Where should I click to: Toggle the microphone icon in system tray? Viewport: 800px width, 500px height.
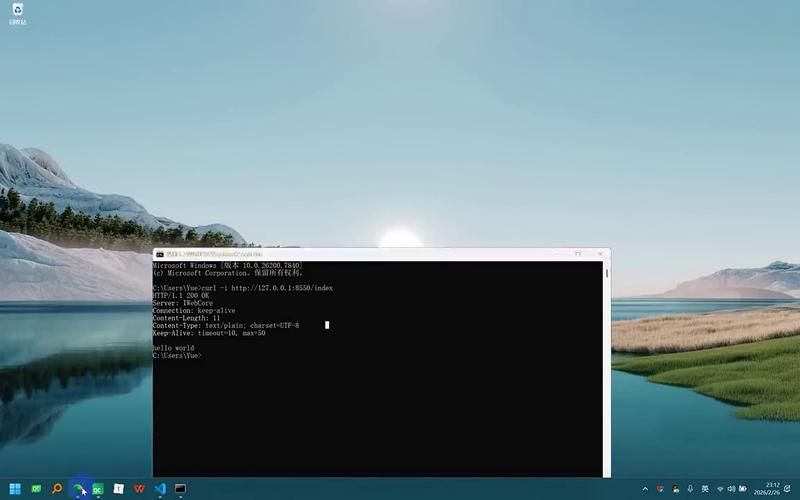click(x=690, y=489)
